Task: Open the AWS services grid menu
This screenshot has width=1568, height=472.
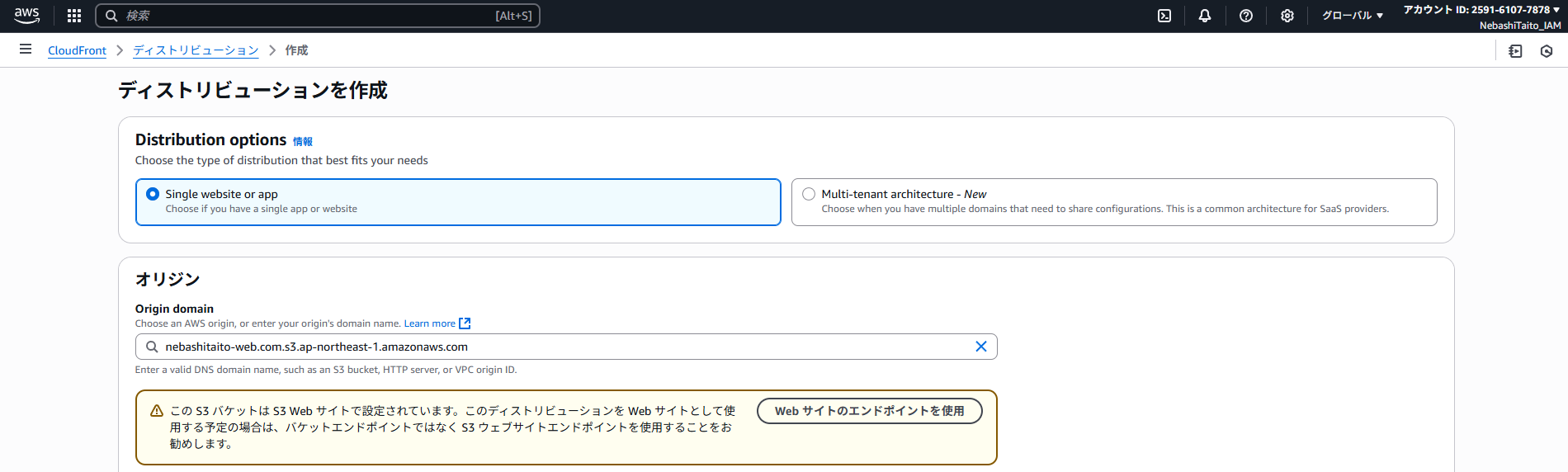Action: [x=74, y=16]
